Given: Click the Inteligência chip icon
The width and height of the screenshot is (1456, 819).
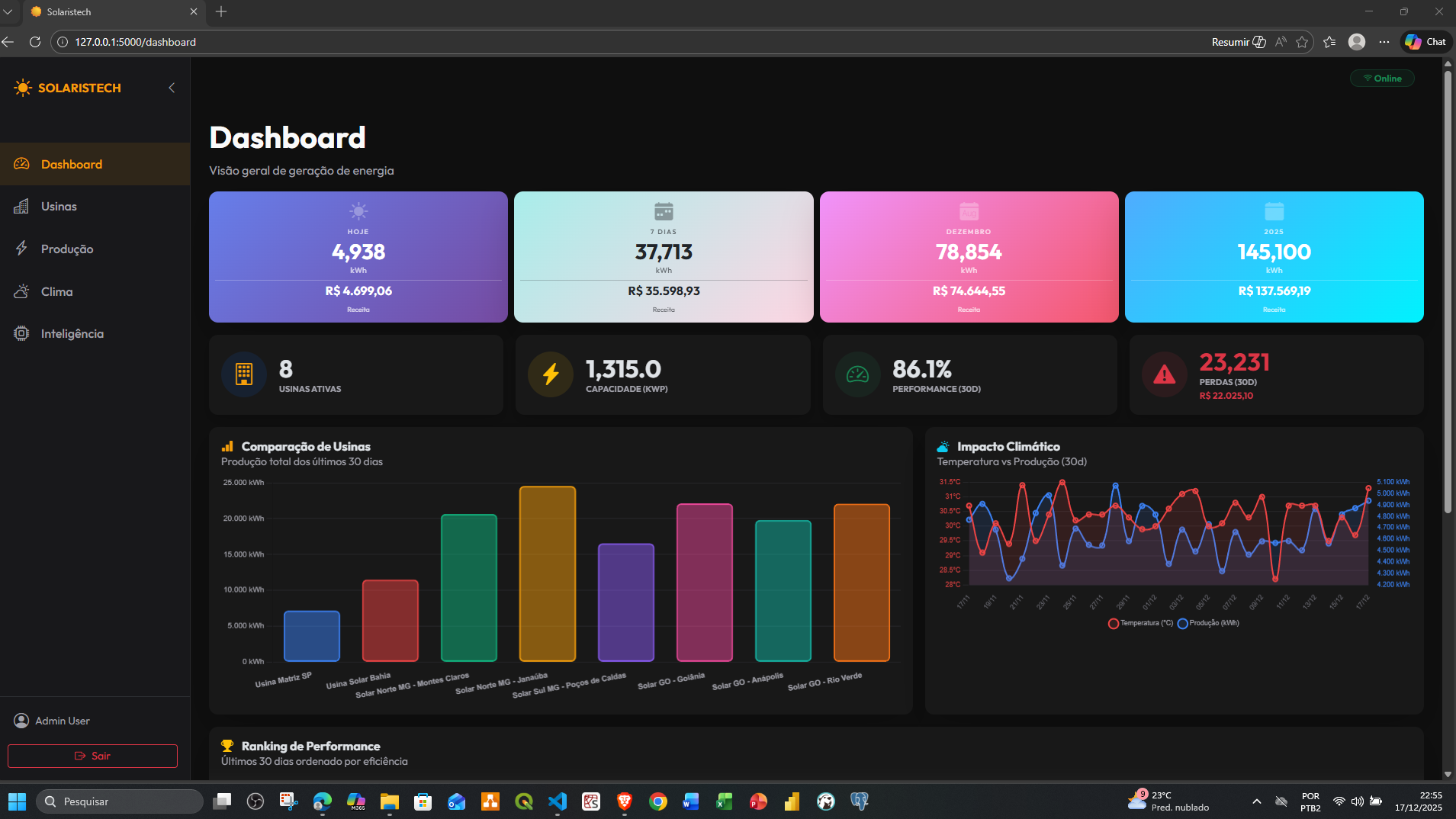Looking at the screenshot, I should 21,333.
